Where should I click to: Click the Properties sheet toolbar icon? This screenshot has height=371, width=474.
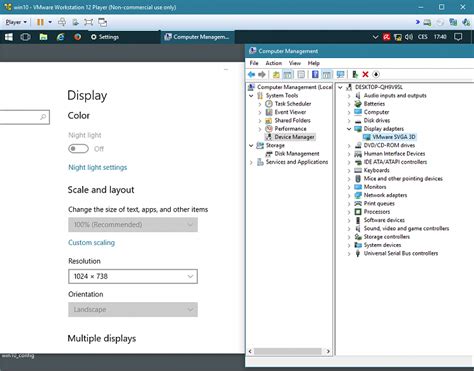tap(301, 74)
